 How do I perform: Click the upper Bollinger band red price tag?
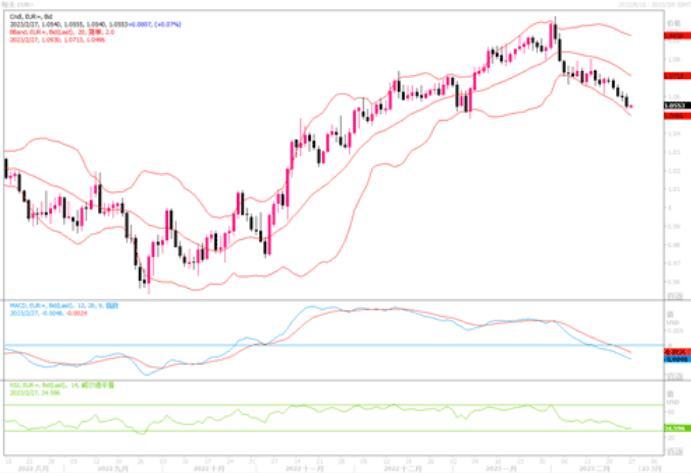pyautogui.click(x=673, y=34)
